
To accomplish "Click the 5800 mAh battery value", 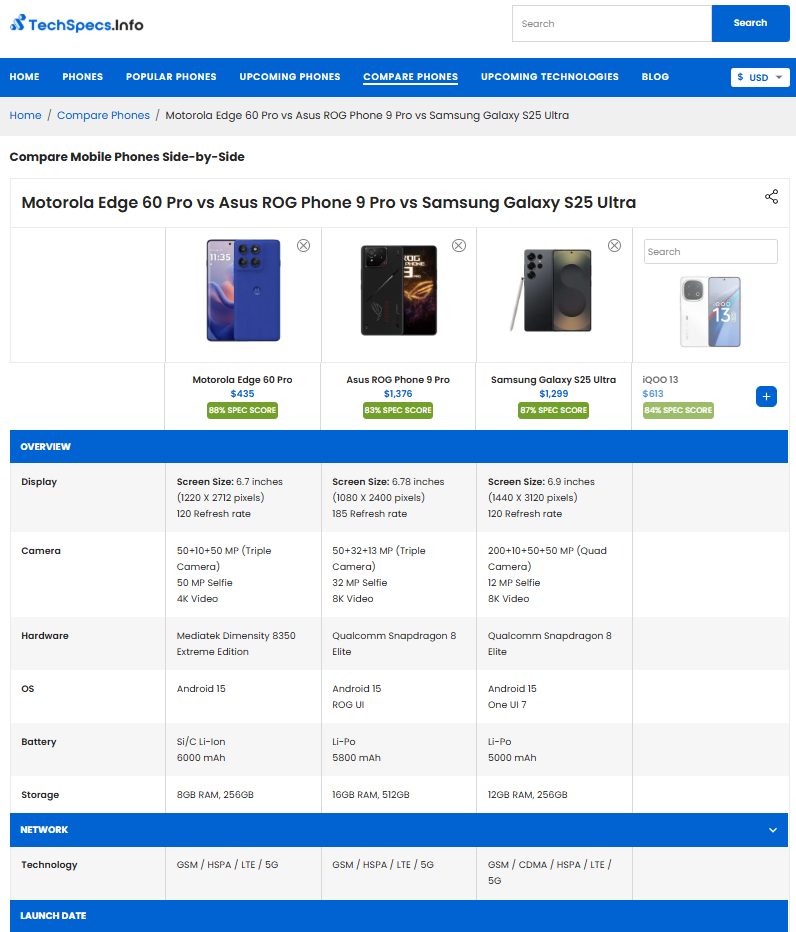I will tap(357, 758).
